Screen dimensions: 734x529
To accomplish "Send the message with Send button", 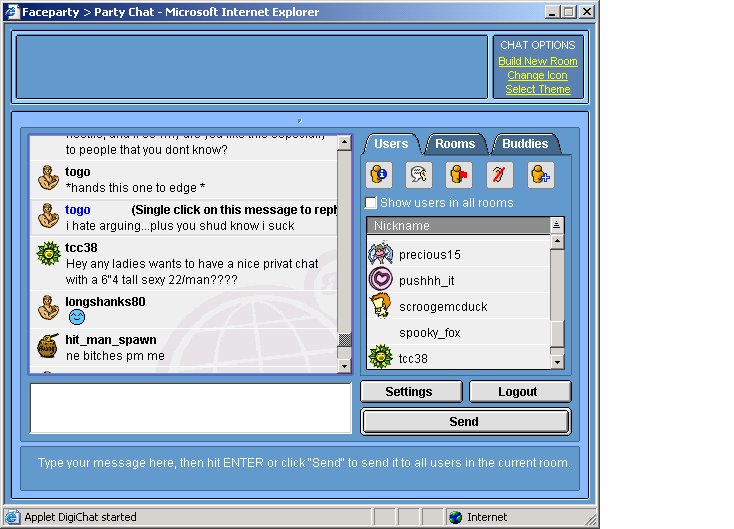I will click(465, 422).
